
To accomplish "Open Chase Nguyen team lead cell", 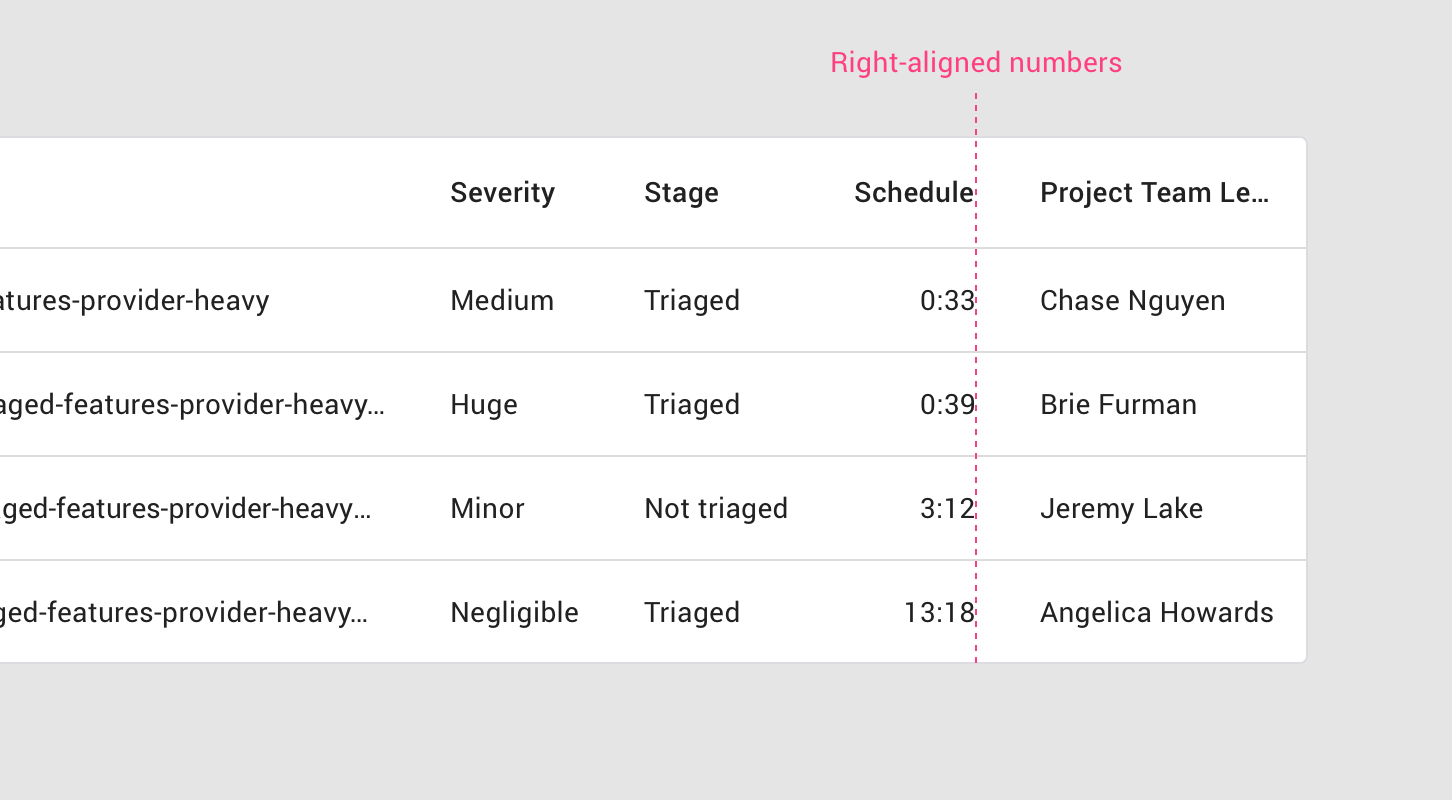I will pyautogui.click(x=1132, y=301).
